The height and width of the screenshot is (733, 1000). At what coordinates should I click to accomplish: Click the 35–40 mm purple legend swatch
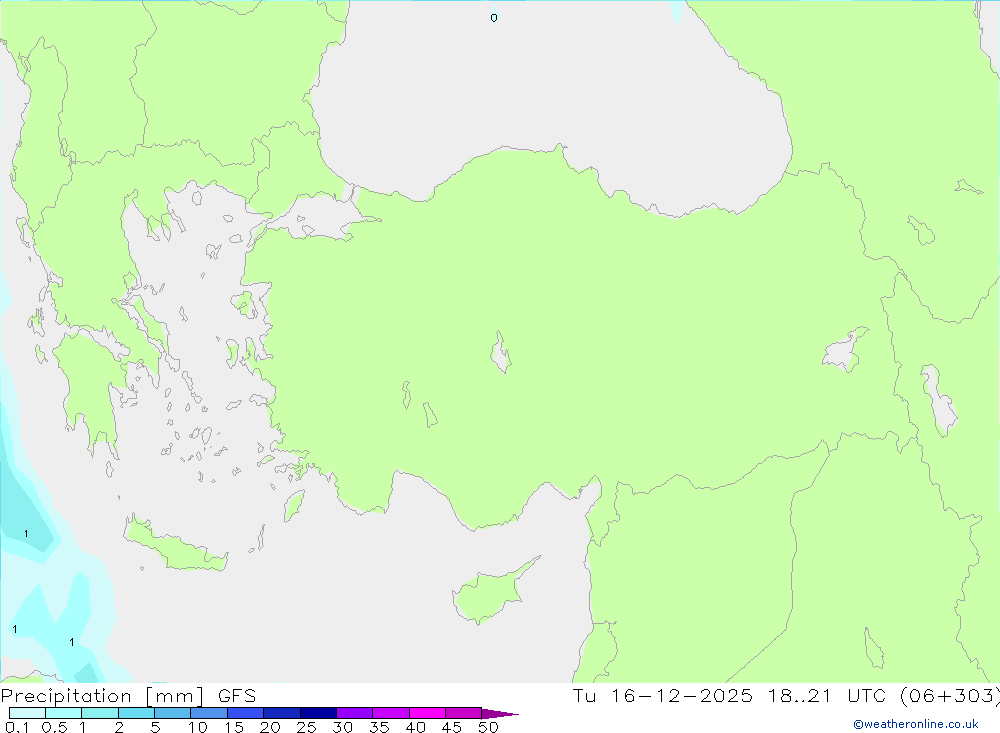tap(390, 713)
